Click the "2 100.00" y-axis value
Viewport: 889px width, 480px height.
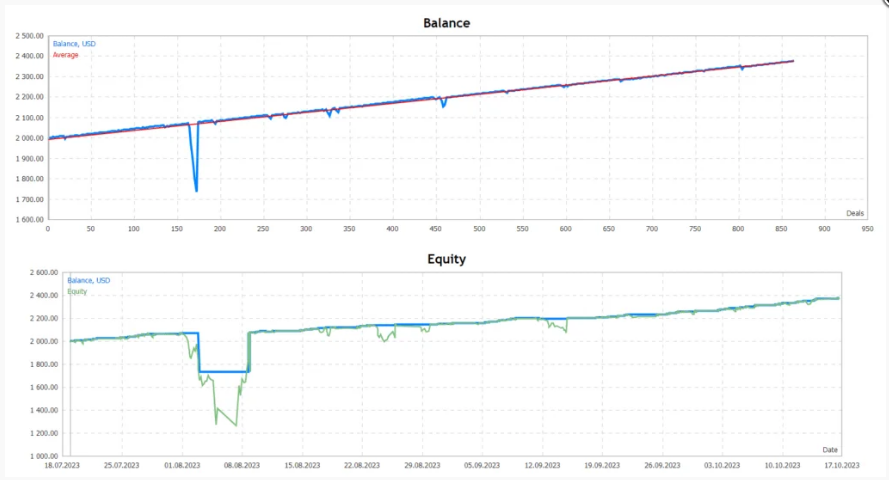(x=30, y=118)
